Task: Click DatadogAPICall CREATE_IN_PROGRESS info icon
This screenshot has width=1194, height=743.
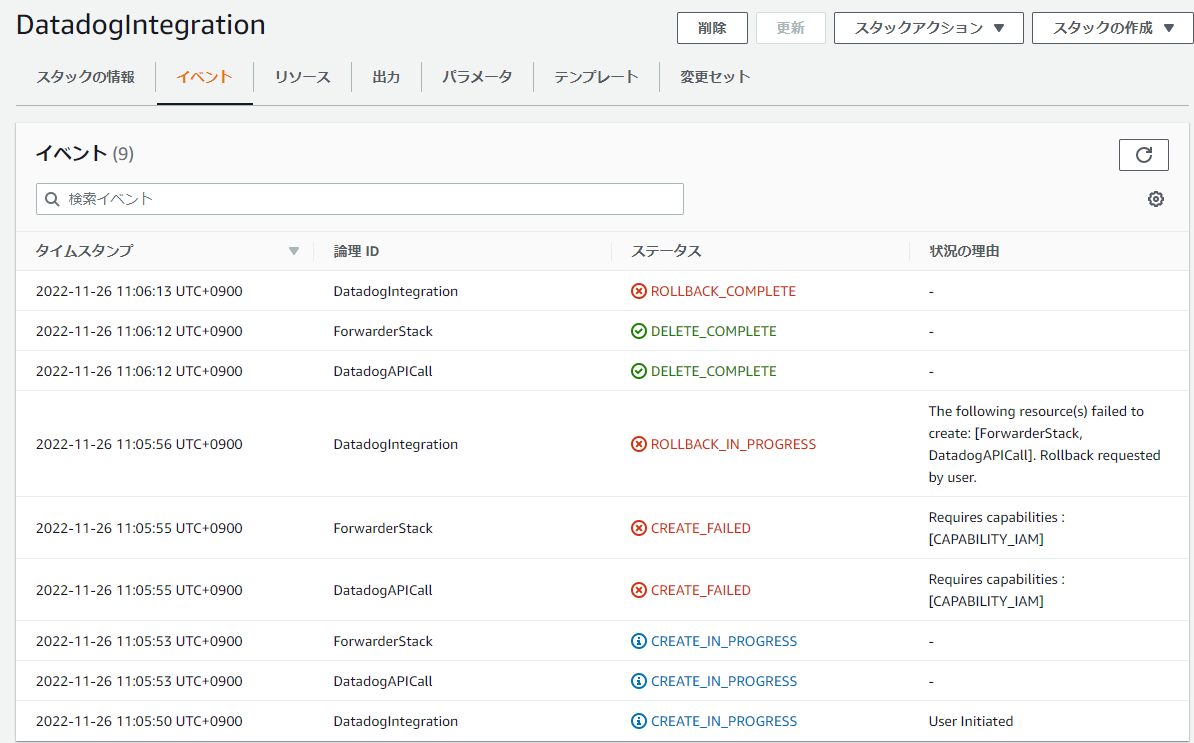Action: click(x=638, y=681)
